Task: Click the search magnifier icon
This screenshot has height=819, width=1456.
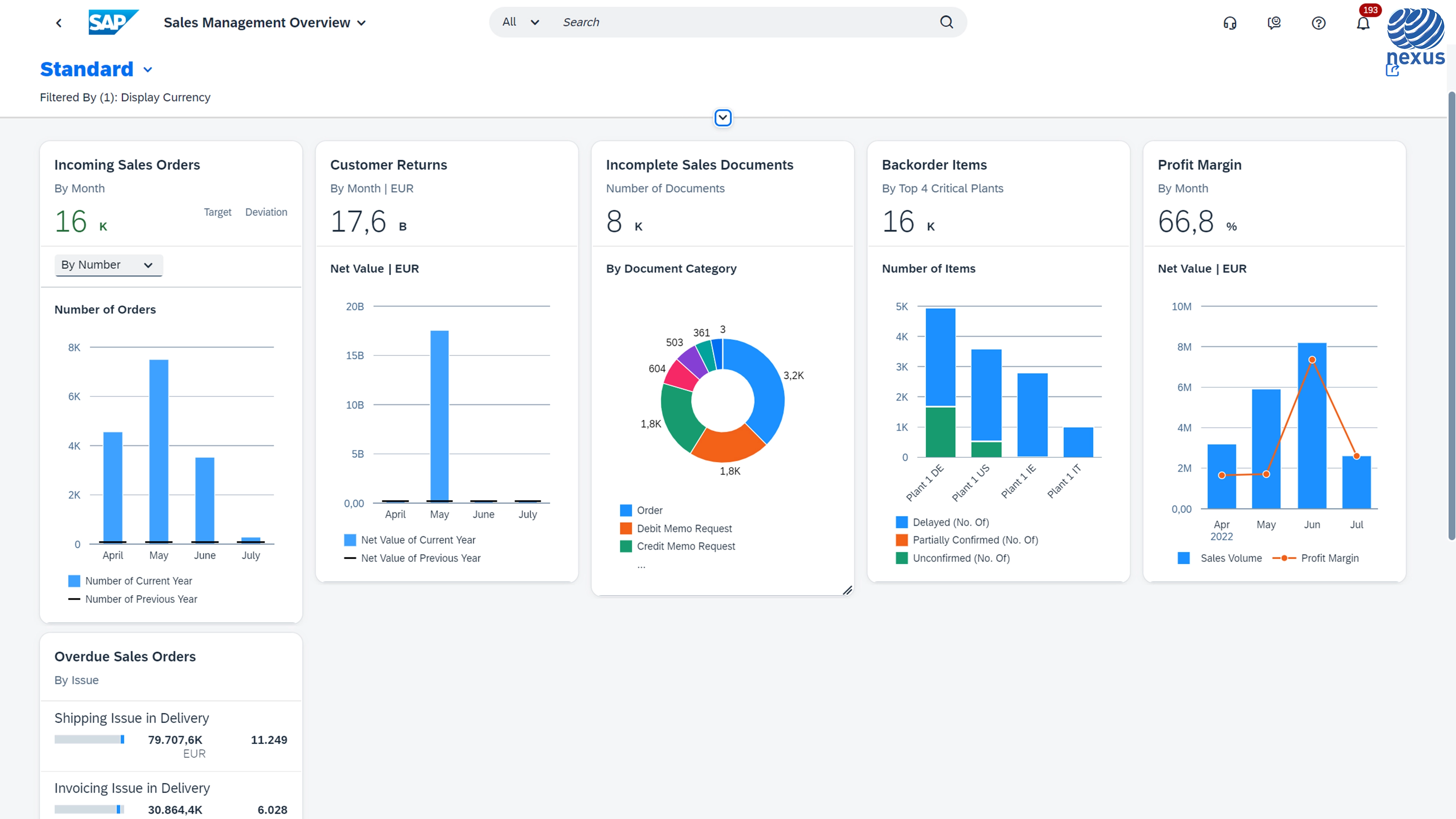Action: click(946, 22)
